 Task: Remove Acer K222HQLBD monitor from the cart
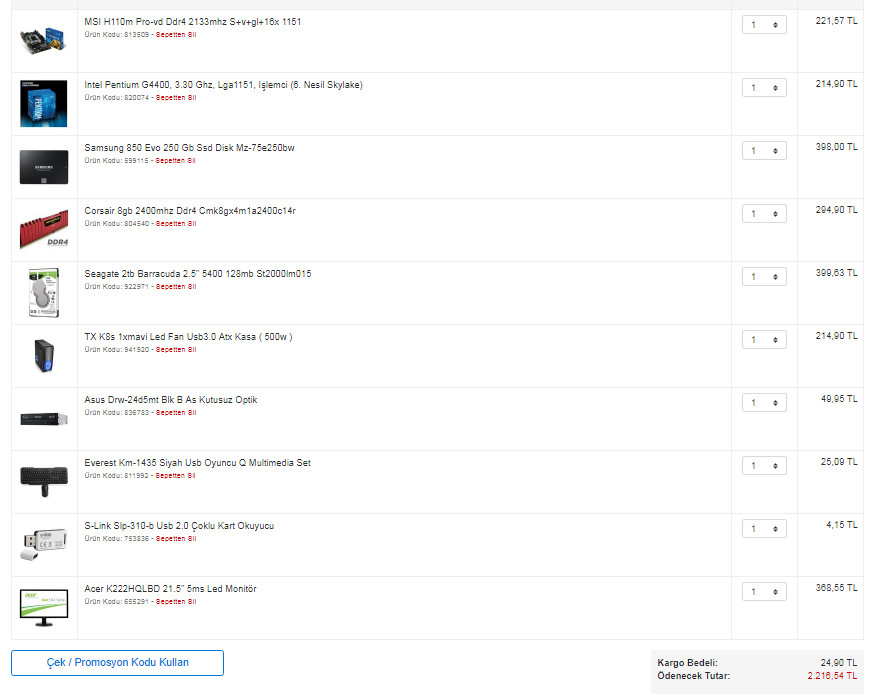[x=176, y=601]
